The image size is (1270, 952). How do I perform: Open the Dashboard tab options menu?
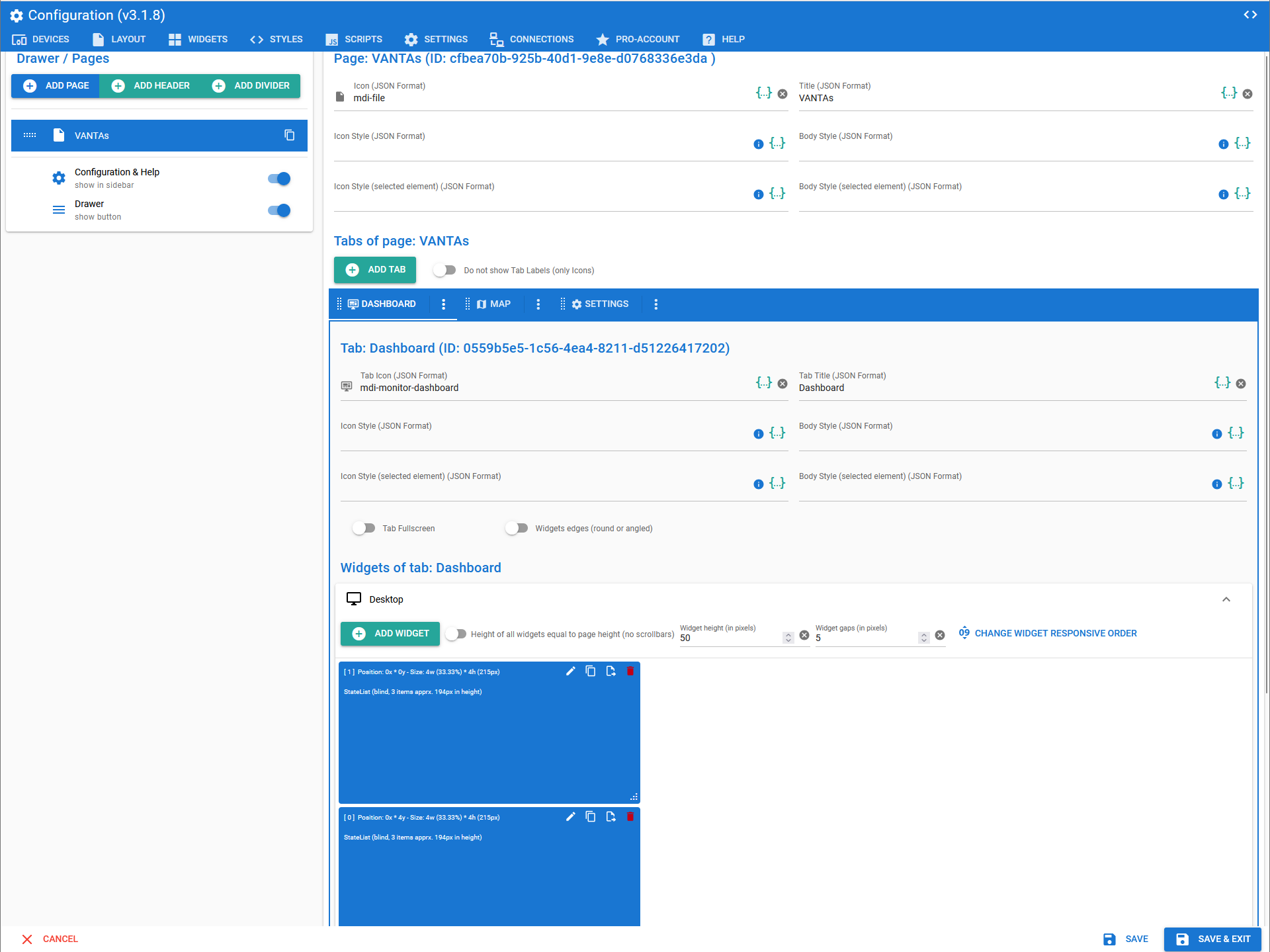[x=443, y=304]
